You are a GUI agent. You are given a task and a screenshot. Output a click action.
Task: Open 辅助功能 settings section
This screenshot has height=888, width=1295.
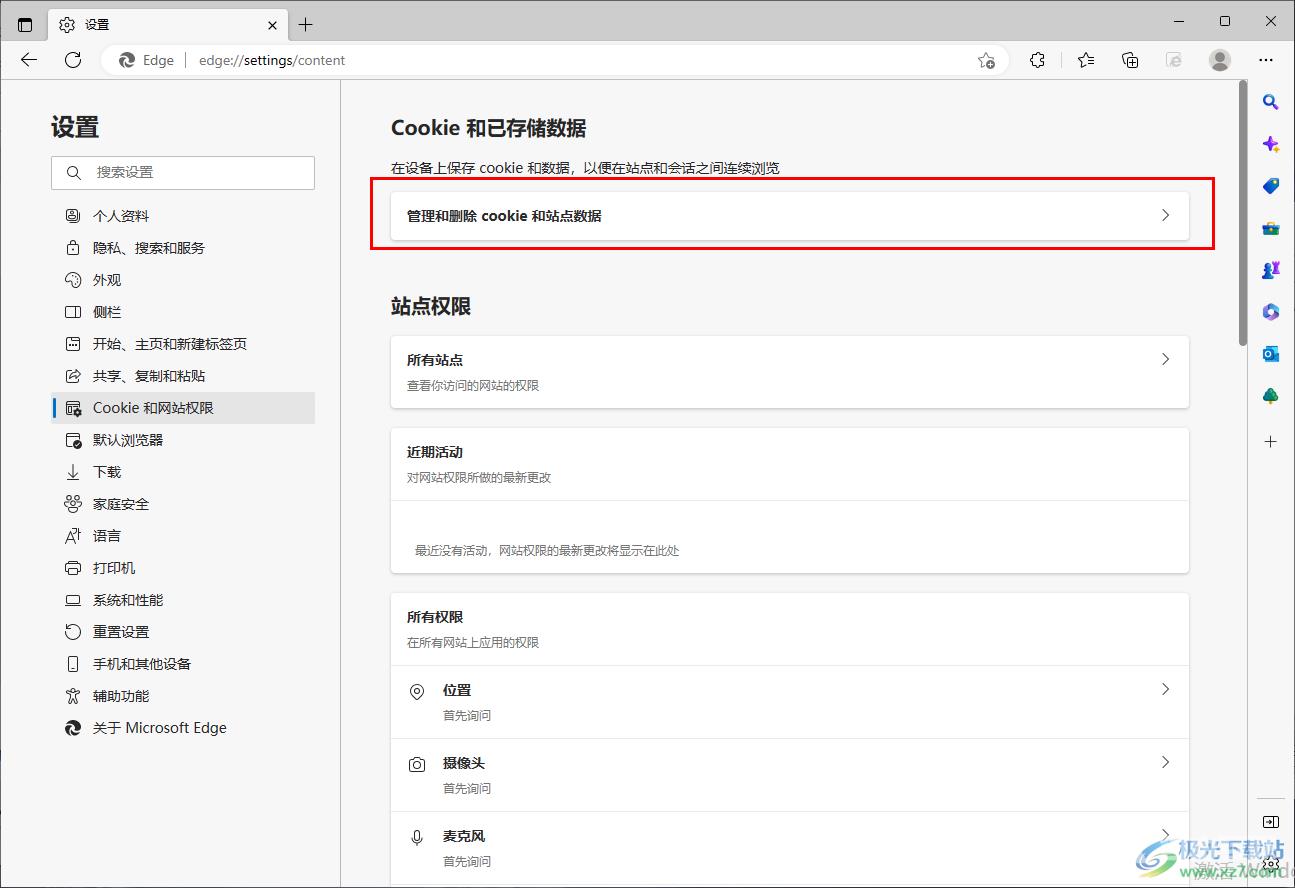click(x=183, y=696)
